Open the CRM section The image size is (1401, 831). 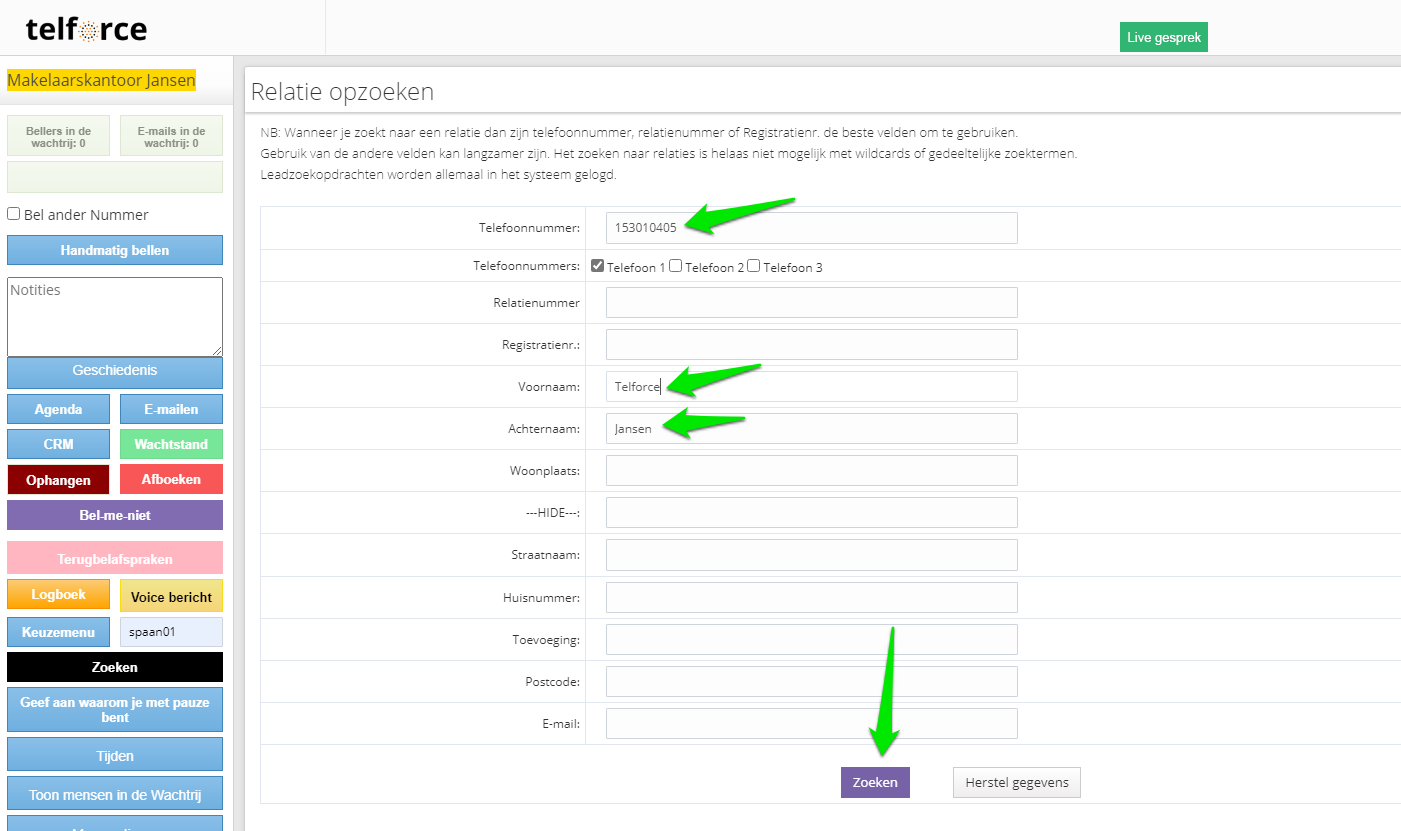point(58,444)
